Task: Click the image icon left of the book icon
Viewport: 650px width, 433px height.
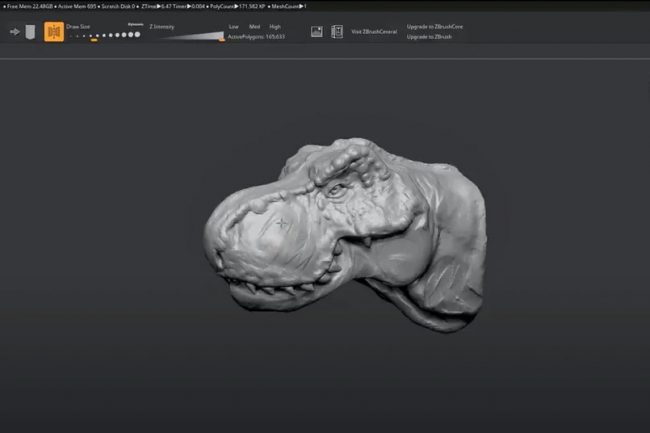Action: (317, 32)
